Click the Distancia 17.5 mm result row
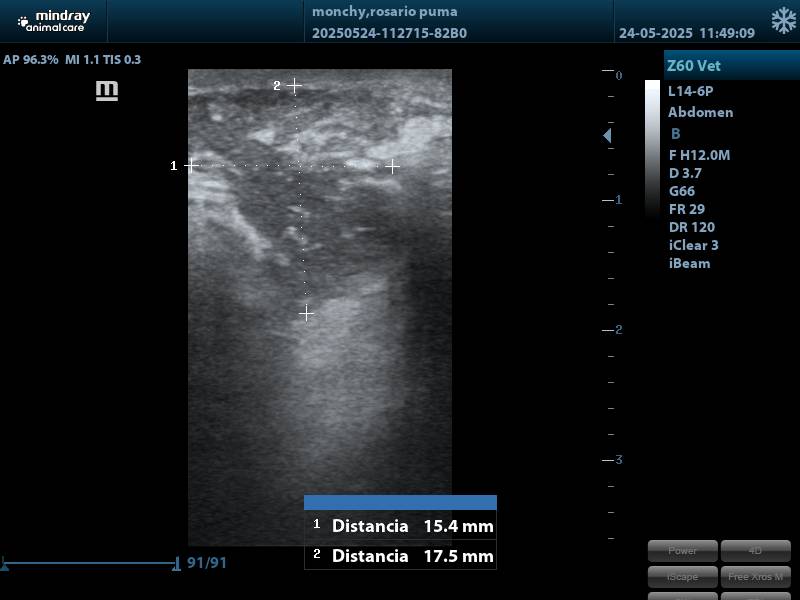This screenshot has width=800, height=600. coord(400,556)
